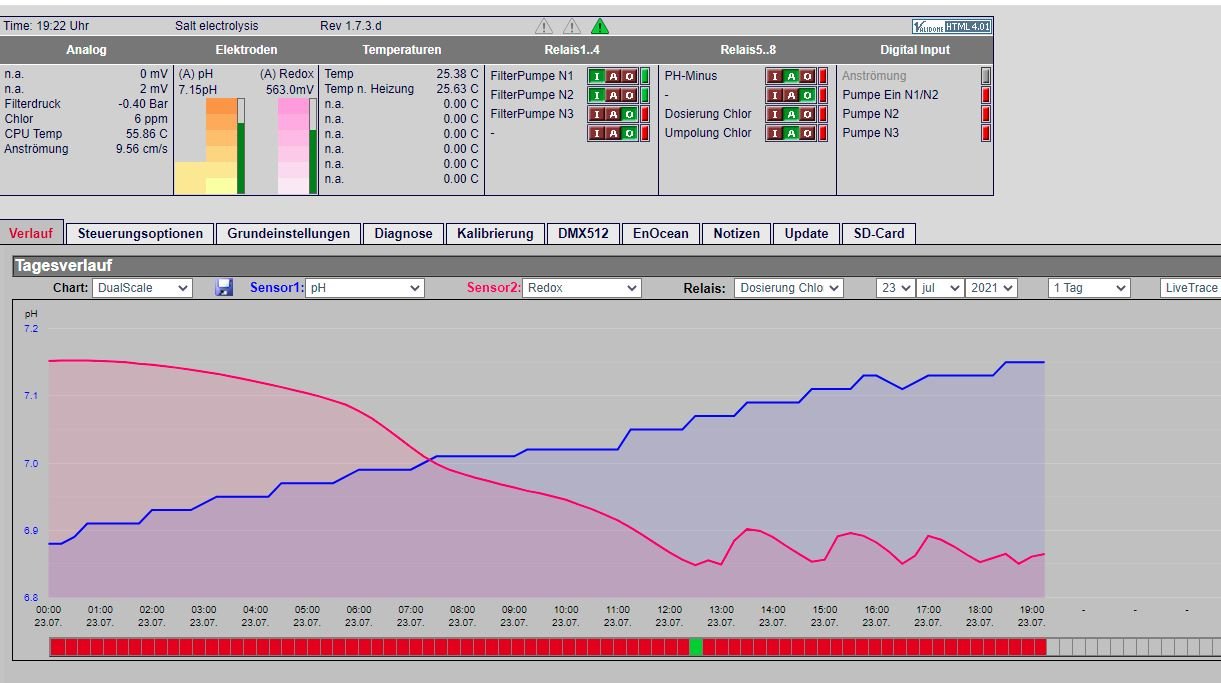Image resolution: width=1221 pixels, height=683 pixels.
Task: Click the PH-Minus red status indicator
Action: click(823, 75)
